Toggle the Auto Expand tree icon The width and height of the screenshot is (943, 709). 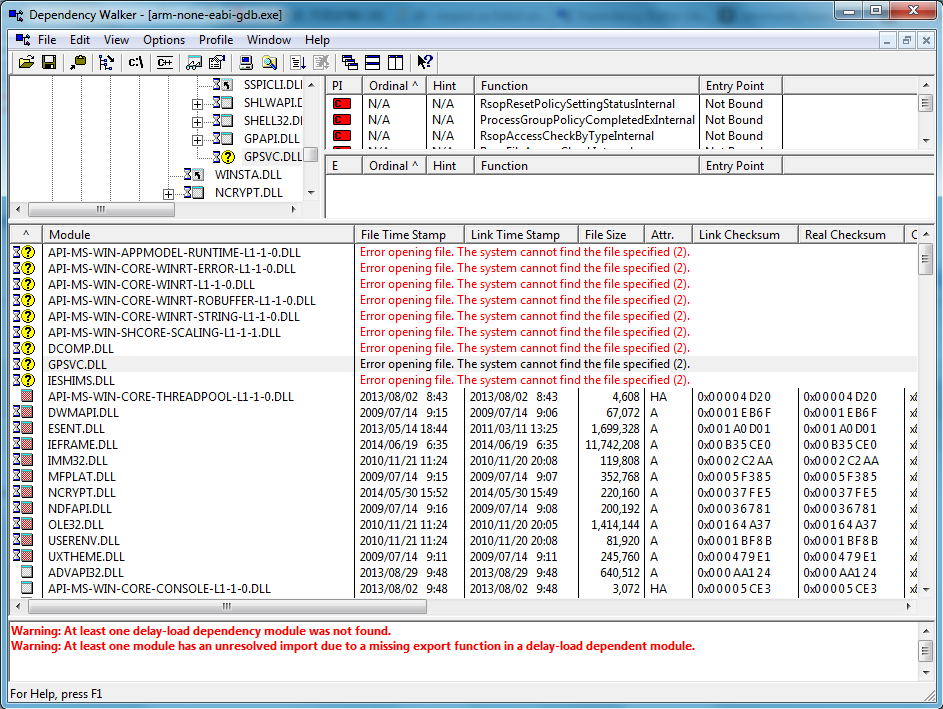point(106,62)
